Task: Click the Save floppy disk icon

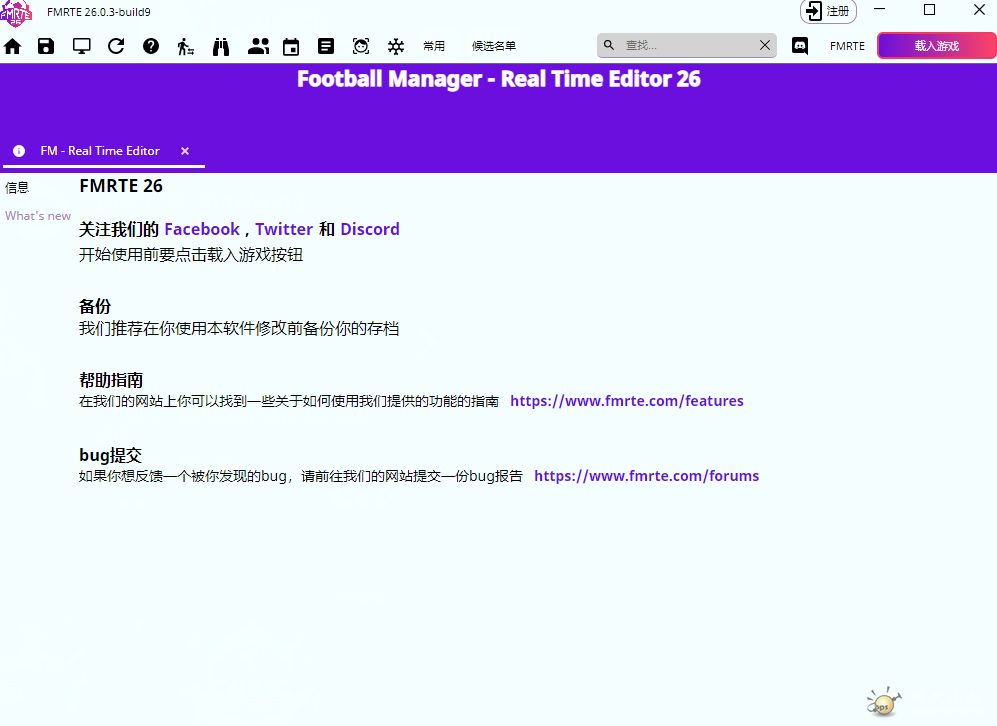Action: coord(46,46)
